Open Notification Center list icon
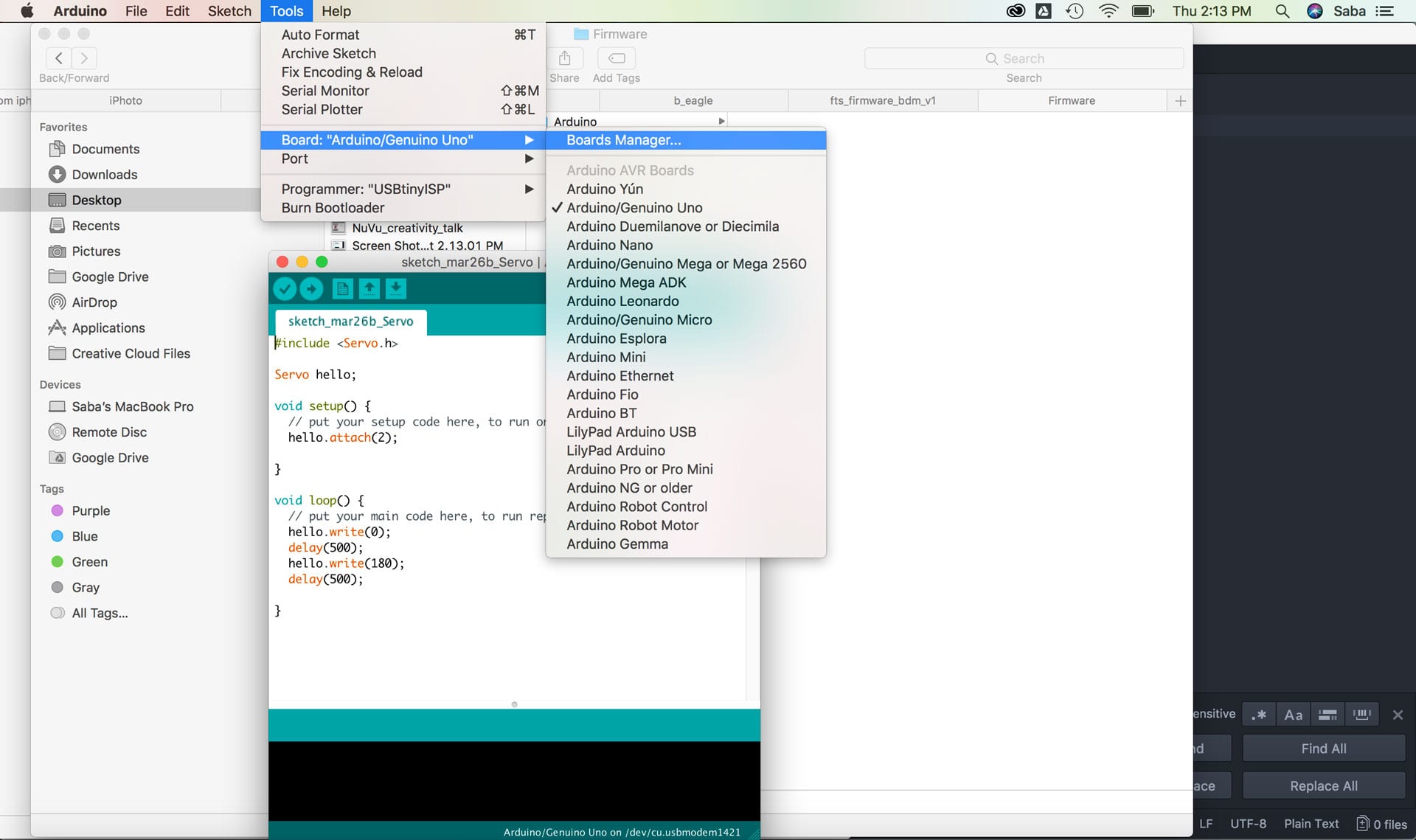 pos(1385,11)
